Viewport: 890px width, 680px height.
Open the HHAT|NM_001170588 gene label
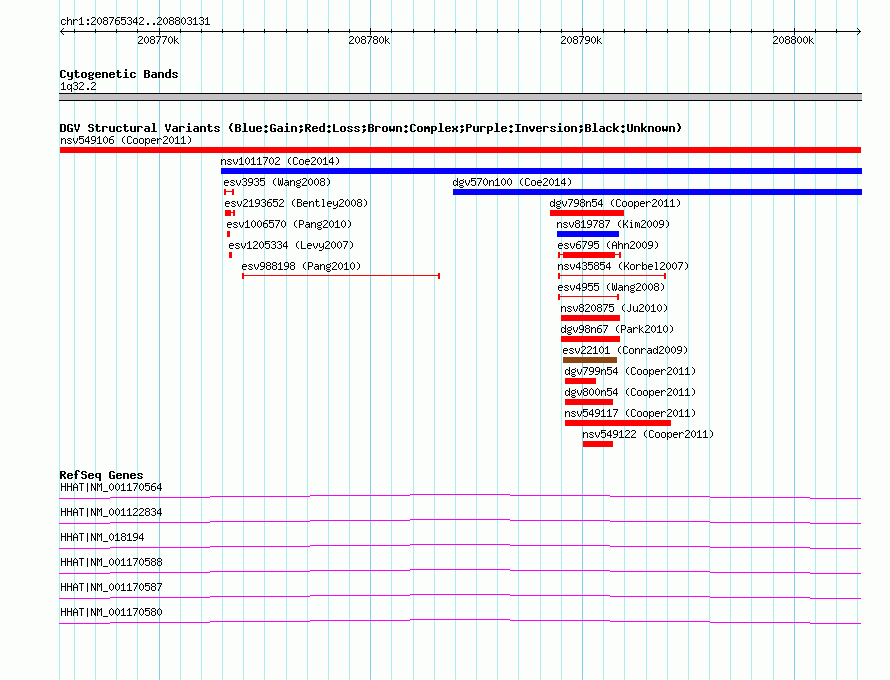[111, 562]
